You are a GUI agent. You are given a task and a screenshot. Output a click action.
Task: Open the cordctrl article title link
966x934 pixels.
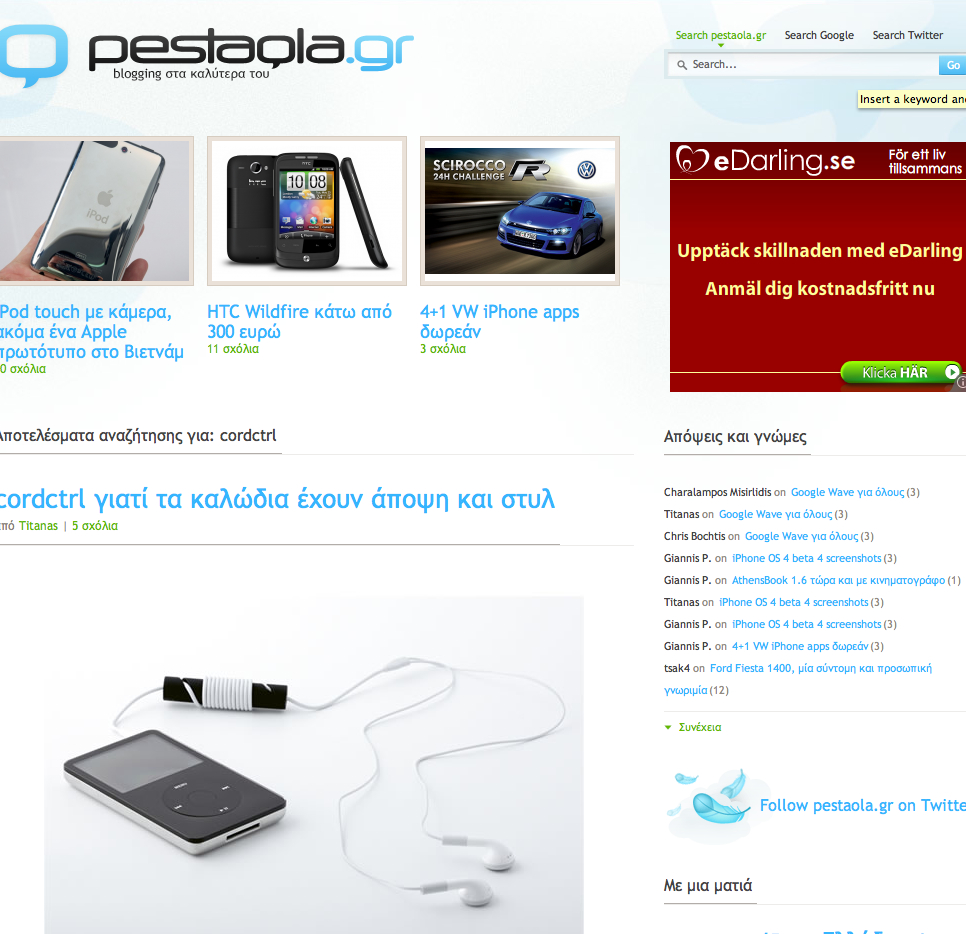[278, 499]
